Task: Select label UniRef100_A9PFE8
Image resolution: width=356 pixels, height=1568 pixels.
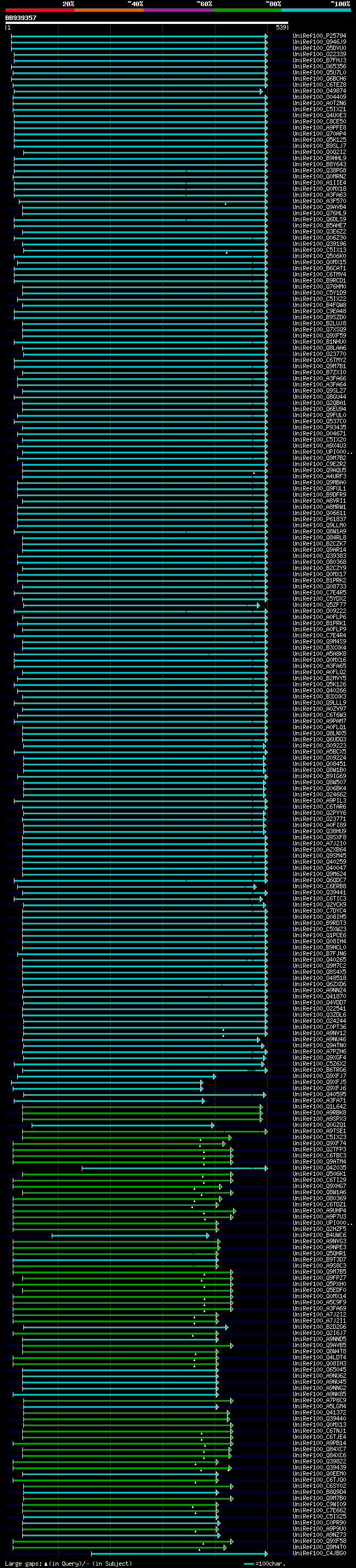Action: (x=319, y=128)
